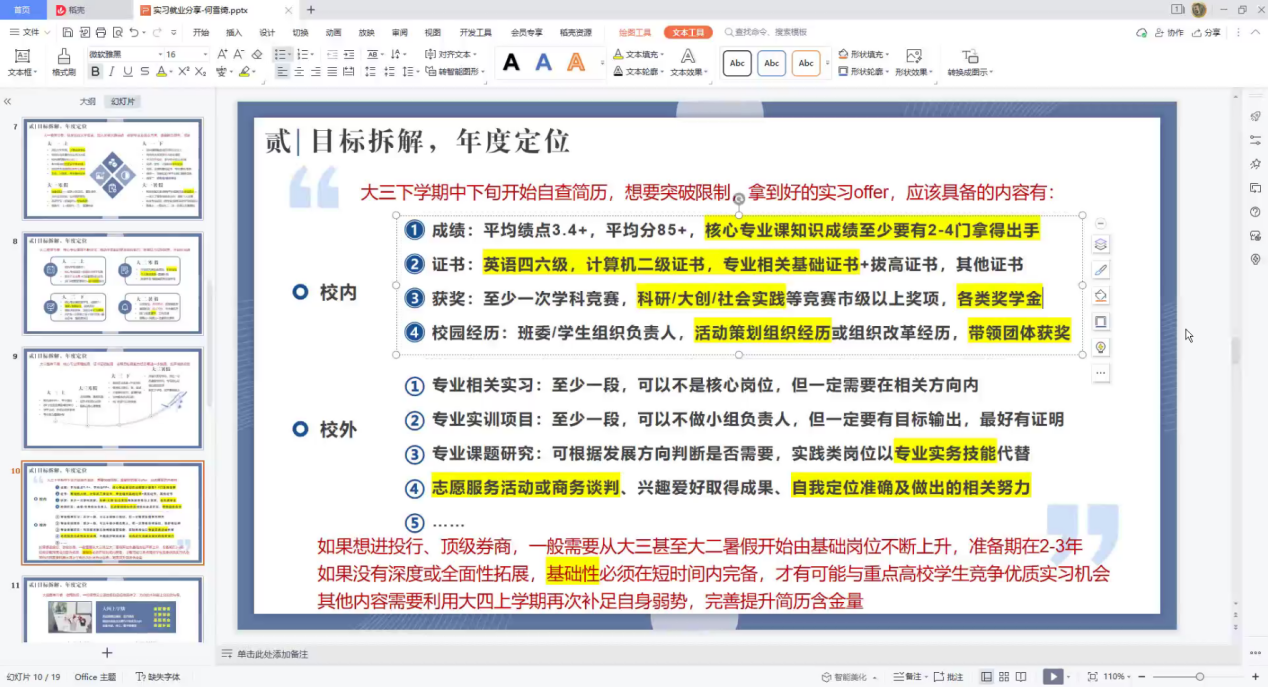Click the 分享 share button
Image resolution: width=1268 pixels, height=687 pixels.
(1206, 33)
